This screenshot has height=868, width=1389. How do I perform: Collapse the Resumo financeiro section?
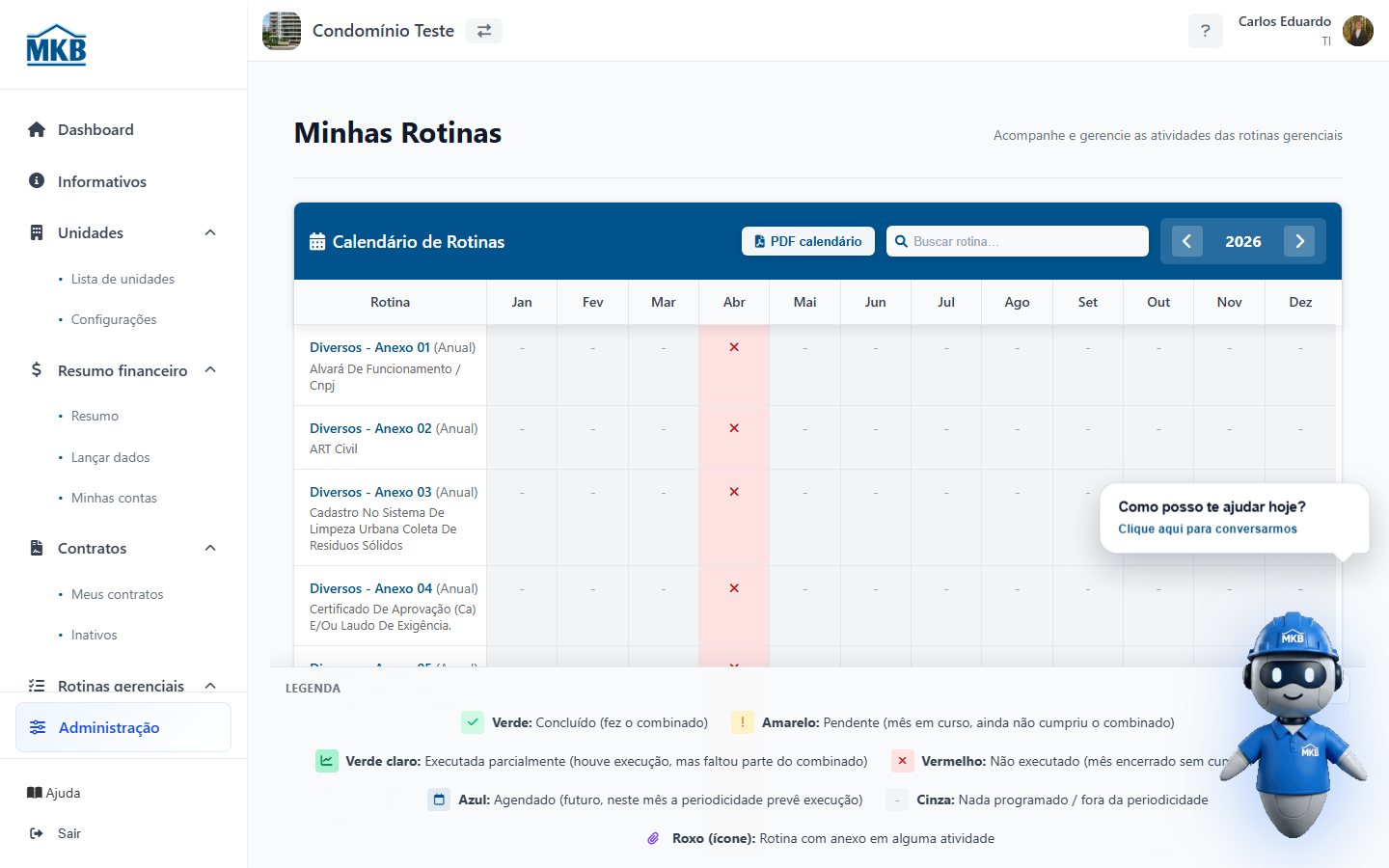click(210, 370)
